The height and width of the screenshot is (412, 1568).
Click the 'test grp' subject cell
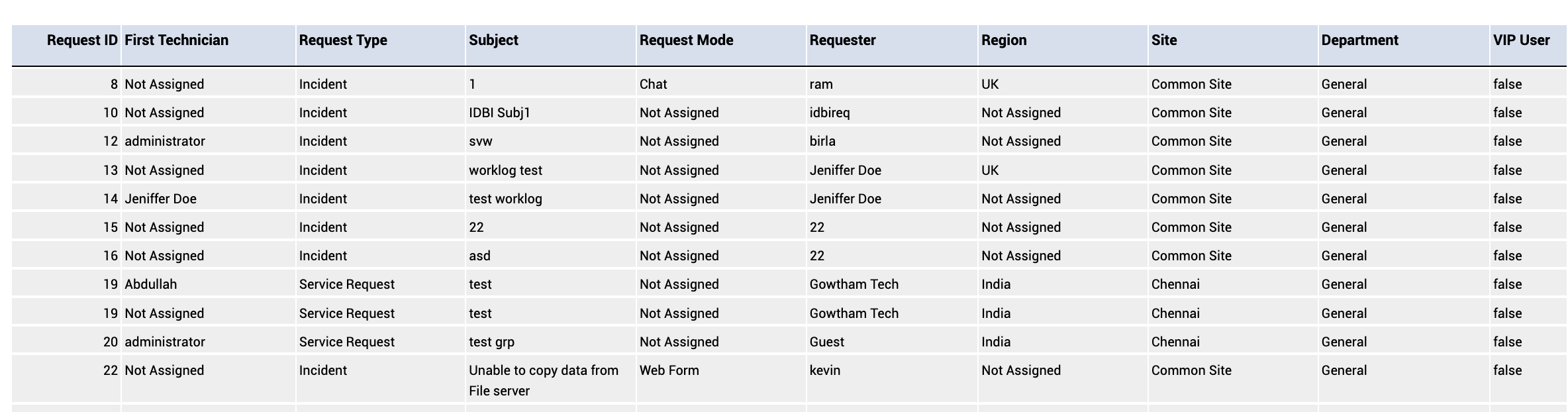[x=491, y=342]
